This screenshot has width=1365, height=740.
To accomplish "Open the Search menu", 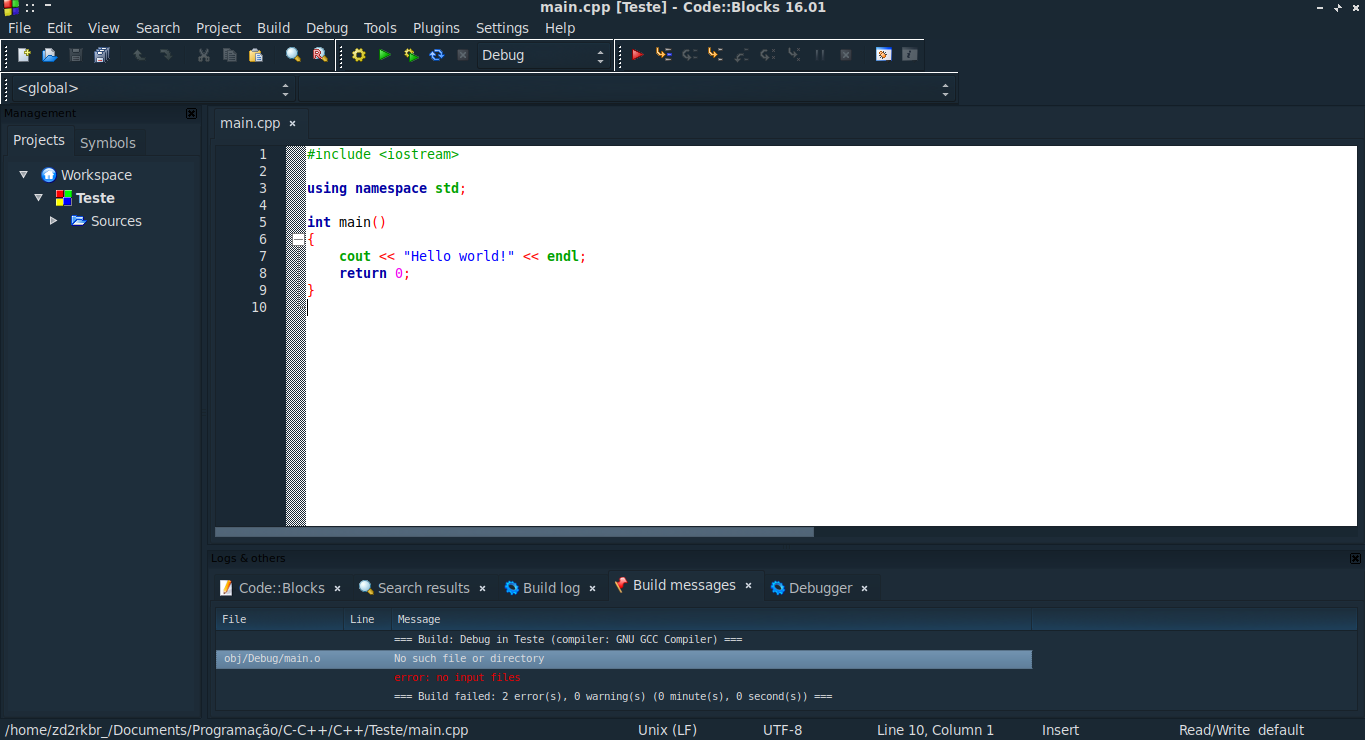I will 158,28.
